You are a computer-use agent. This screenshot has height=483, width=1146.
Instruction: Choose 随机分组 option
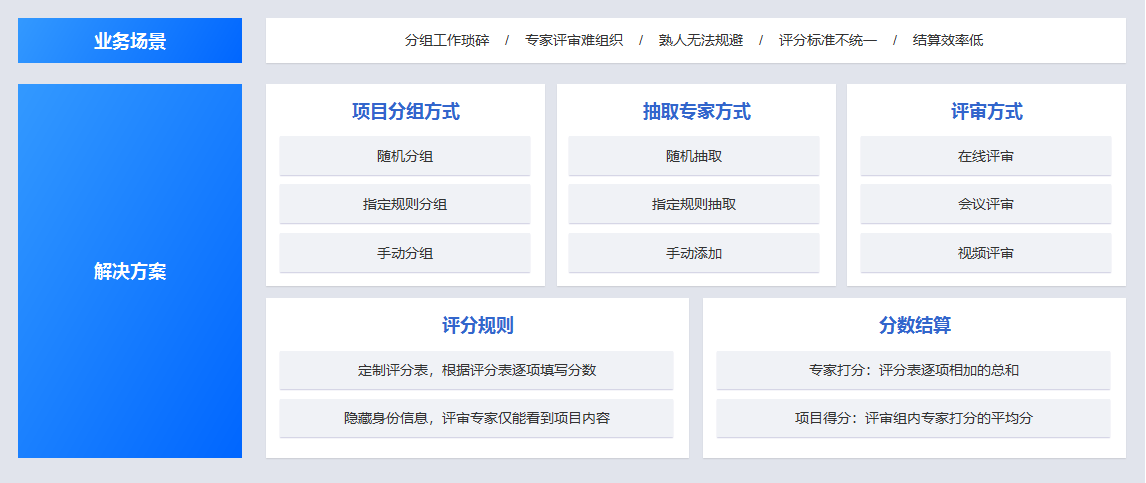(x=405, y=156)
